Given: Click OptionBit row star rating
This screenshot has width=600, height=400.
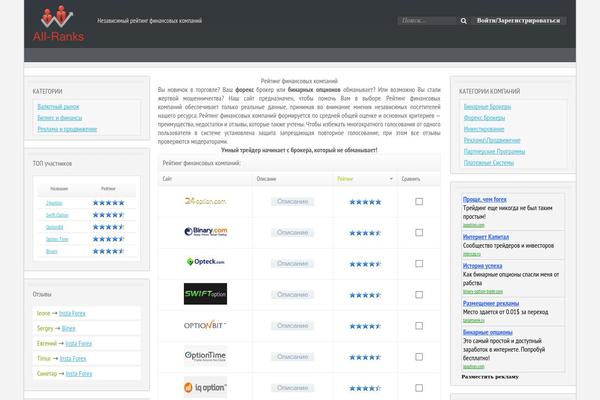Looking at the screenshot, I should tap(365, 326).
